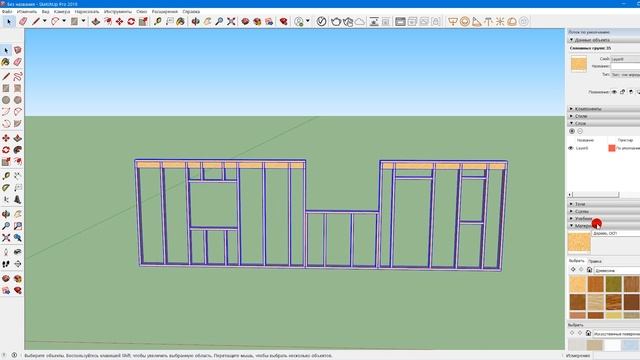Open the Tools (Инструменты) menu

[118, 11]
